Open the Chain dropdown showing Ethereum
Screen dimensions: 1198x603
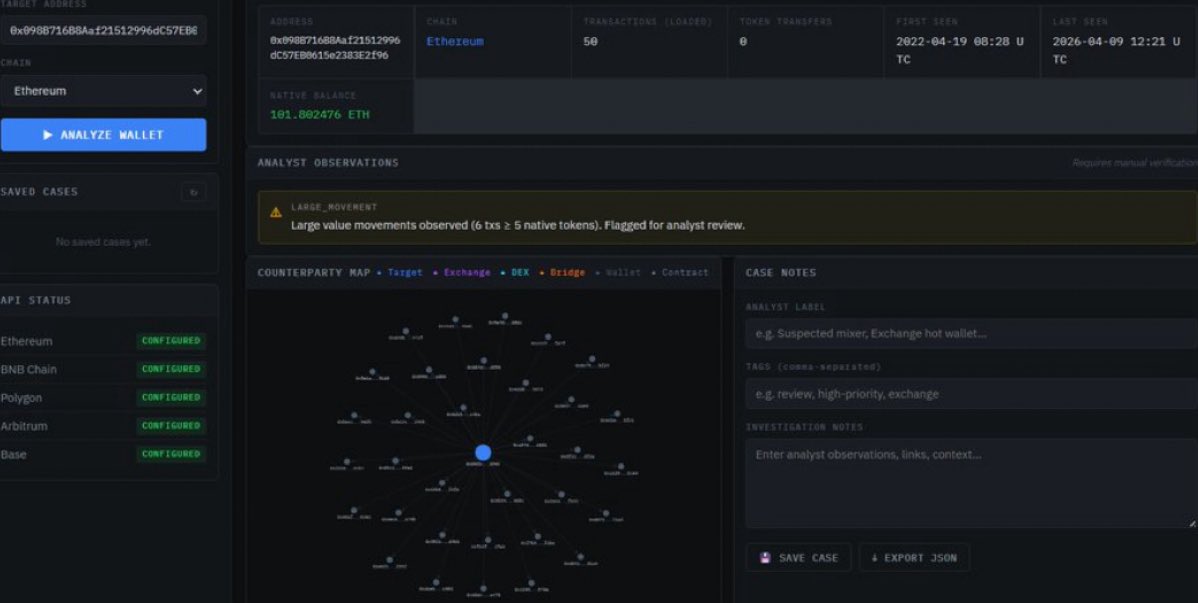click(103, 91)
